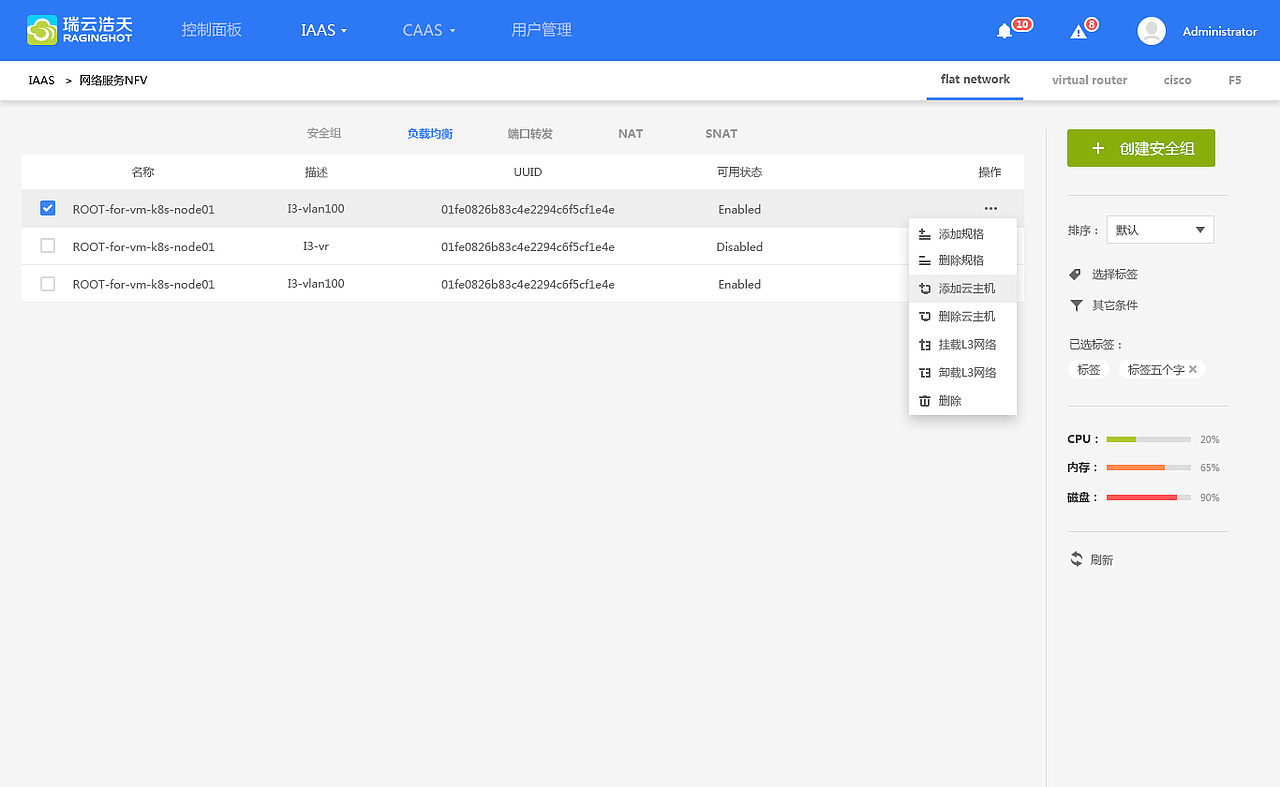The image size is (1280, 787).
Task: Click the 名称 column header
Action: click(143, 172)
